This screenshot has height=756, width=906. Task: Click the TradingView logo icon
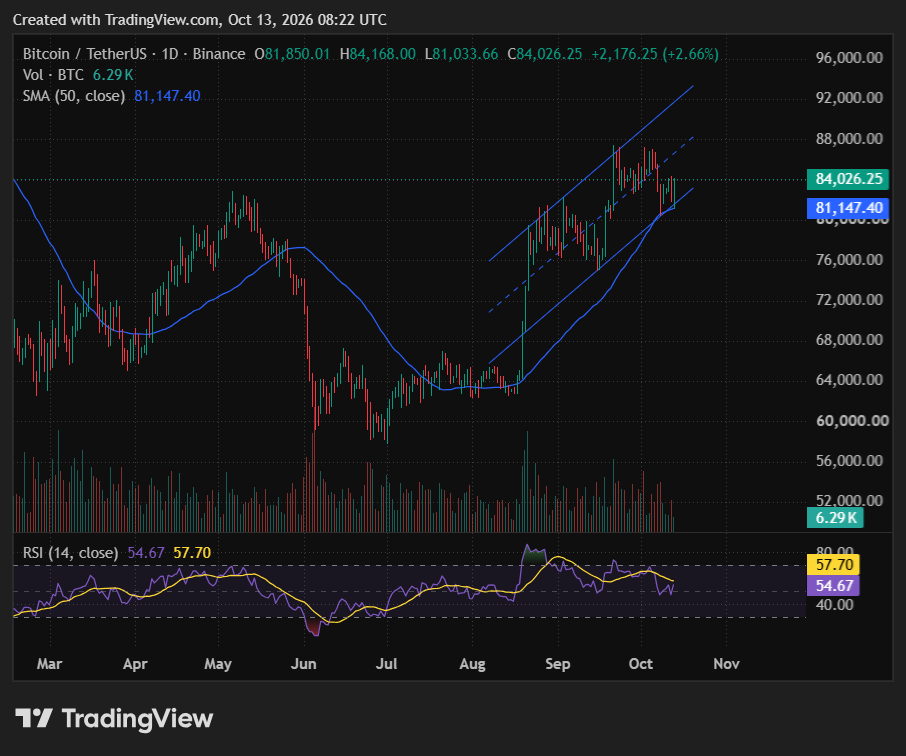[x=34, y=718]
